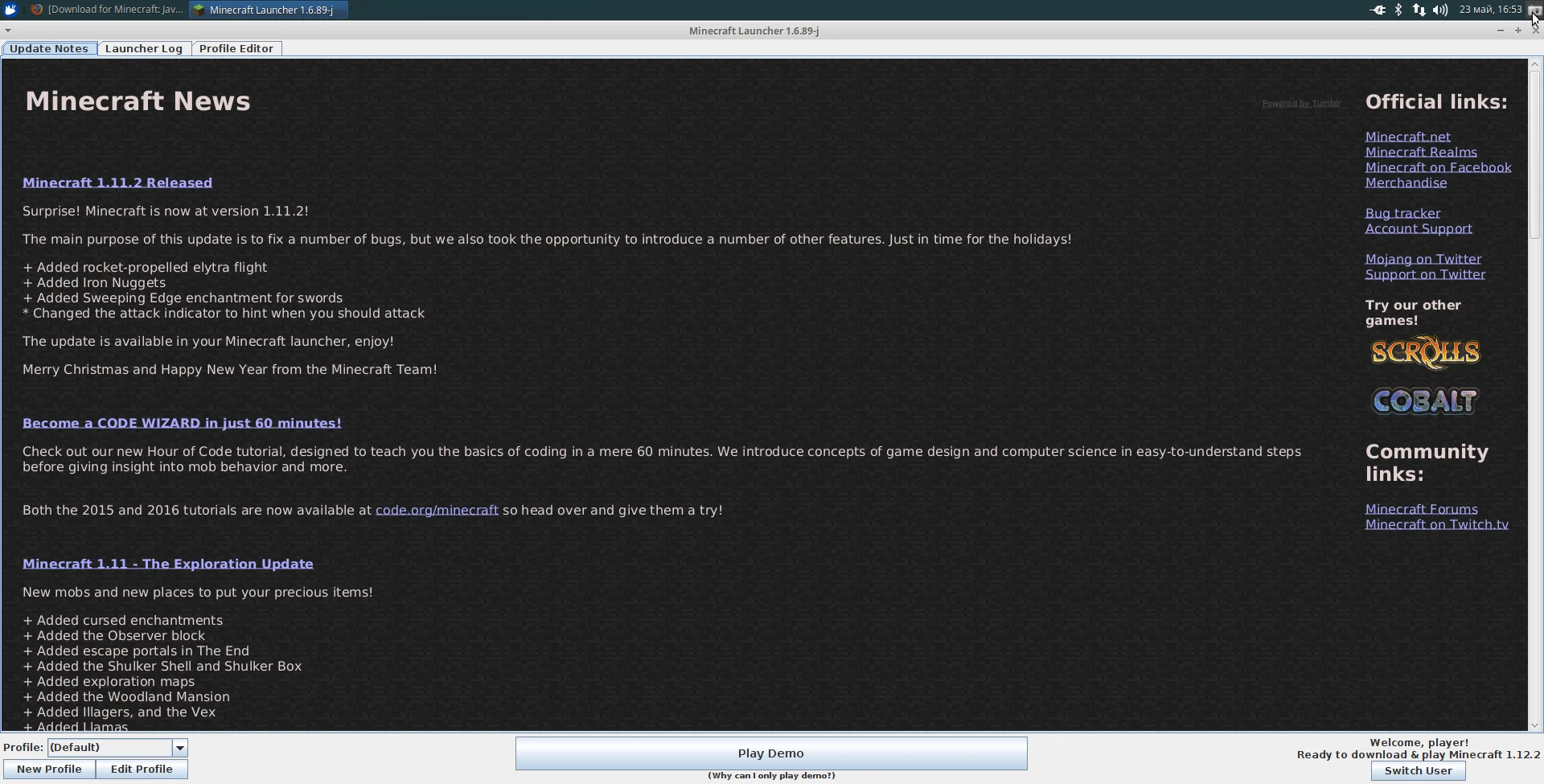Open the Minecraft on Facebook link

click(1439, 167)
